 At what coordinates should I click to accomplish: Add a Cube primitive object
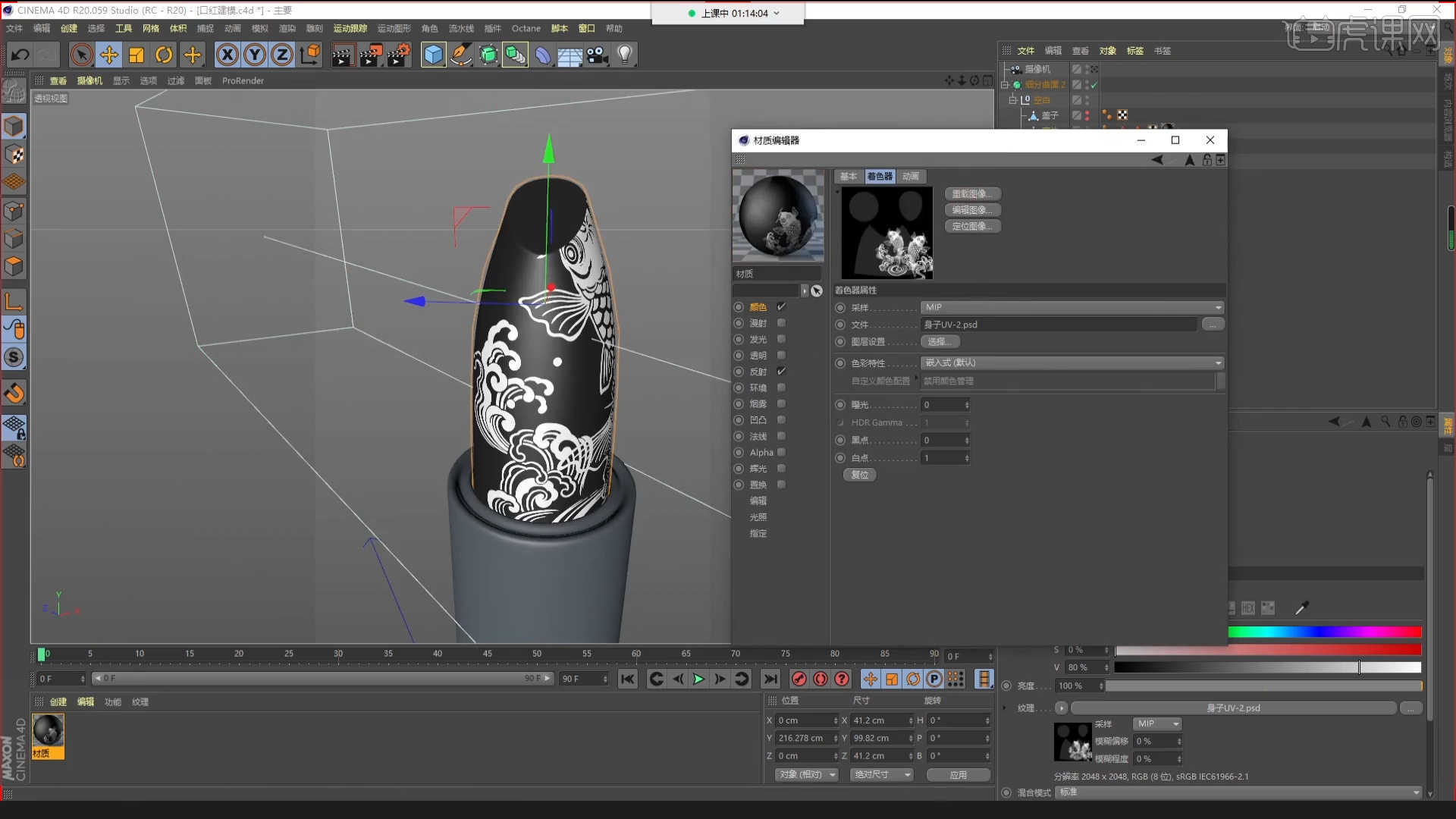[x=433, y=55]
